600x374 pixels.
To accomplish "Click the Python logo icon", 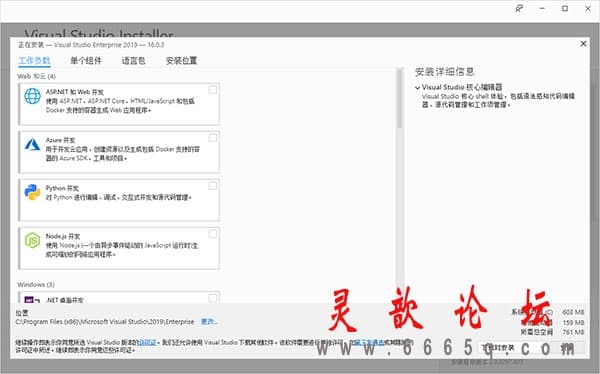I will click(x=32, y=192).
